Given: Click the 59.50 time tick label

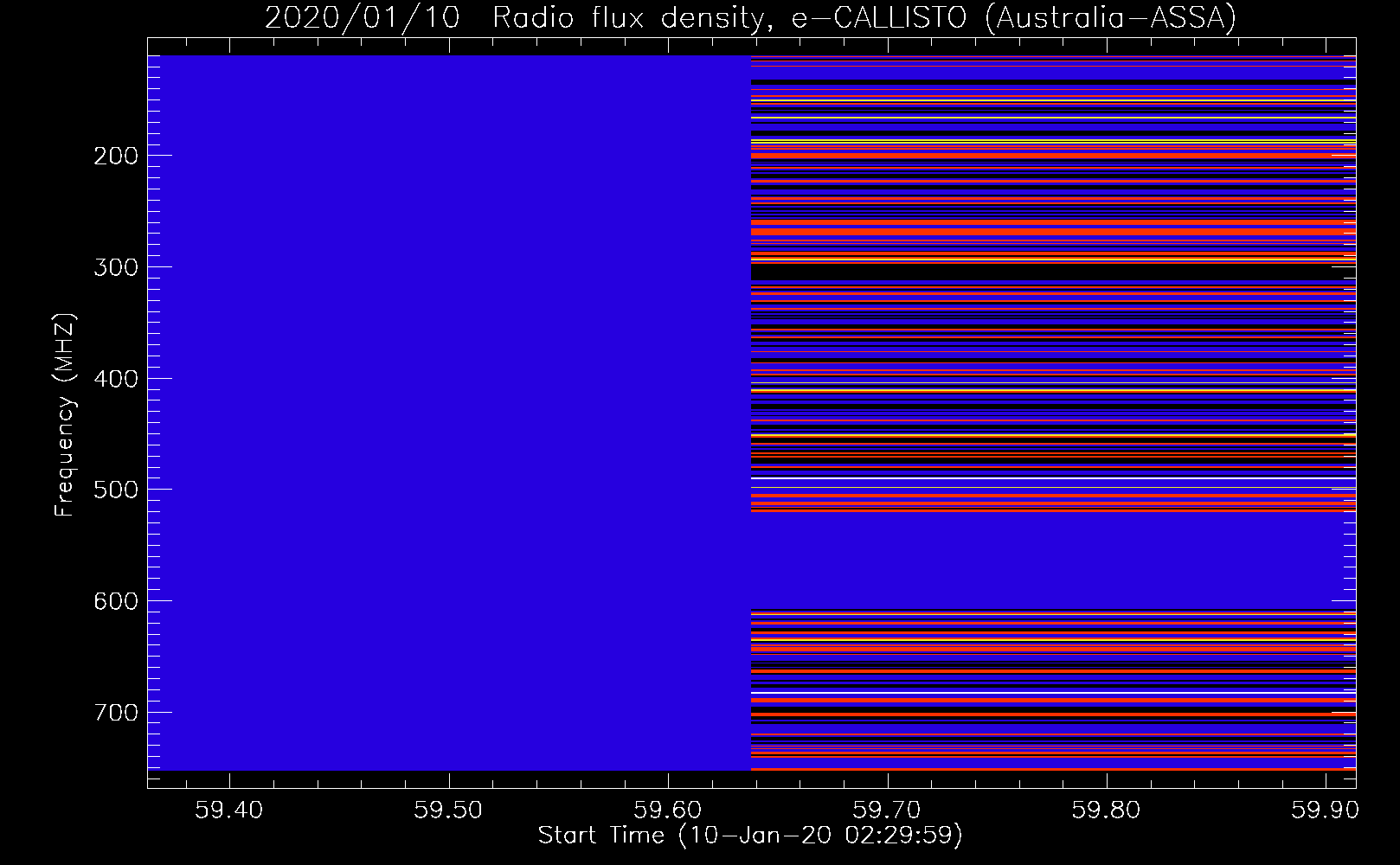Looking at the screenshot, I should (448, 810).
